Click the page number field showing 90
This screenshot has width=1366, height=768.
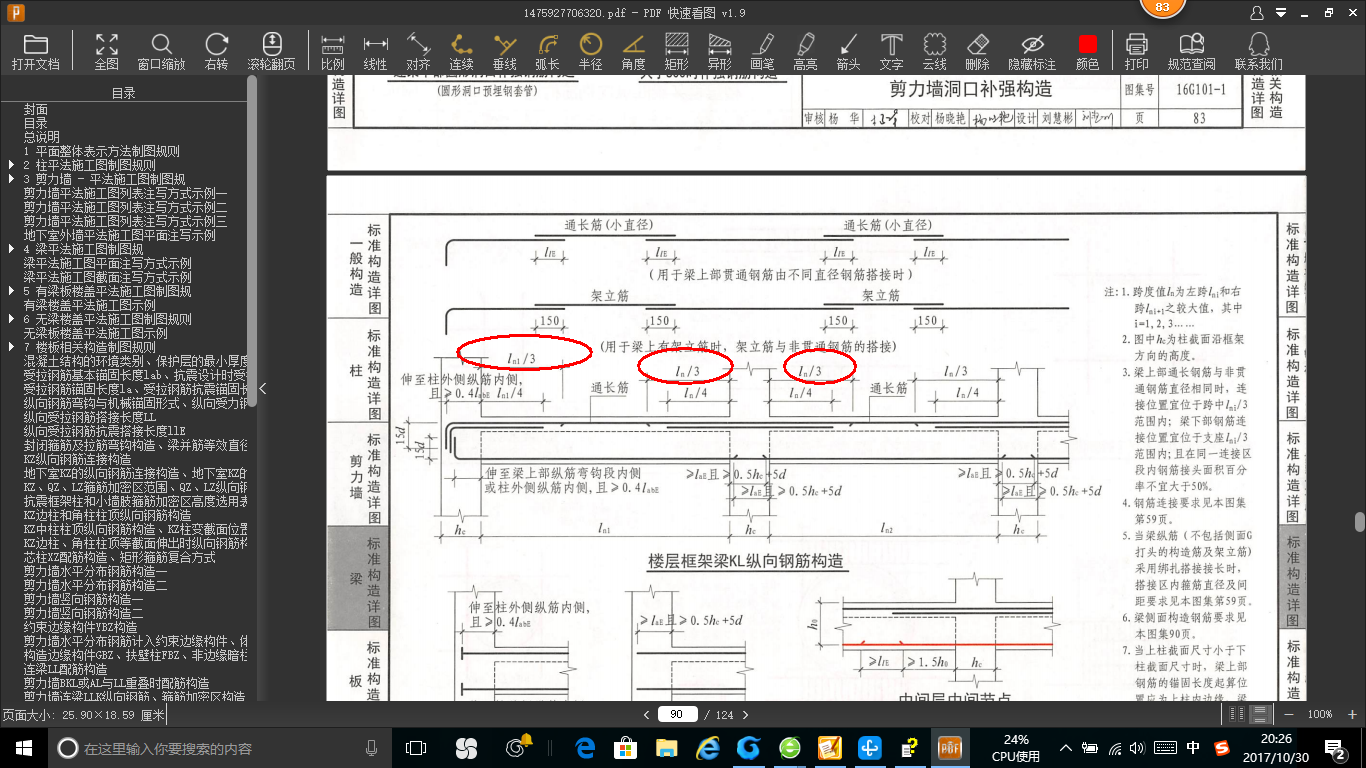click(x=677, y=714)
